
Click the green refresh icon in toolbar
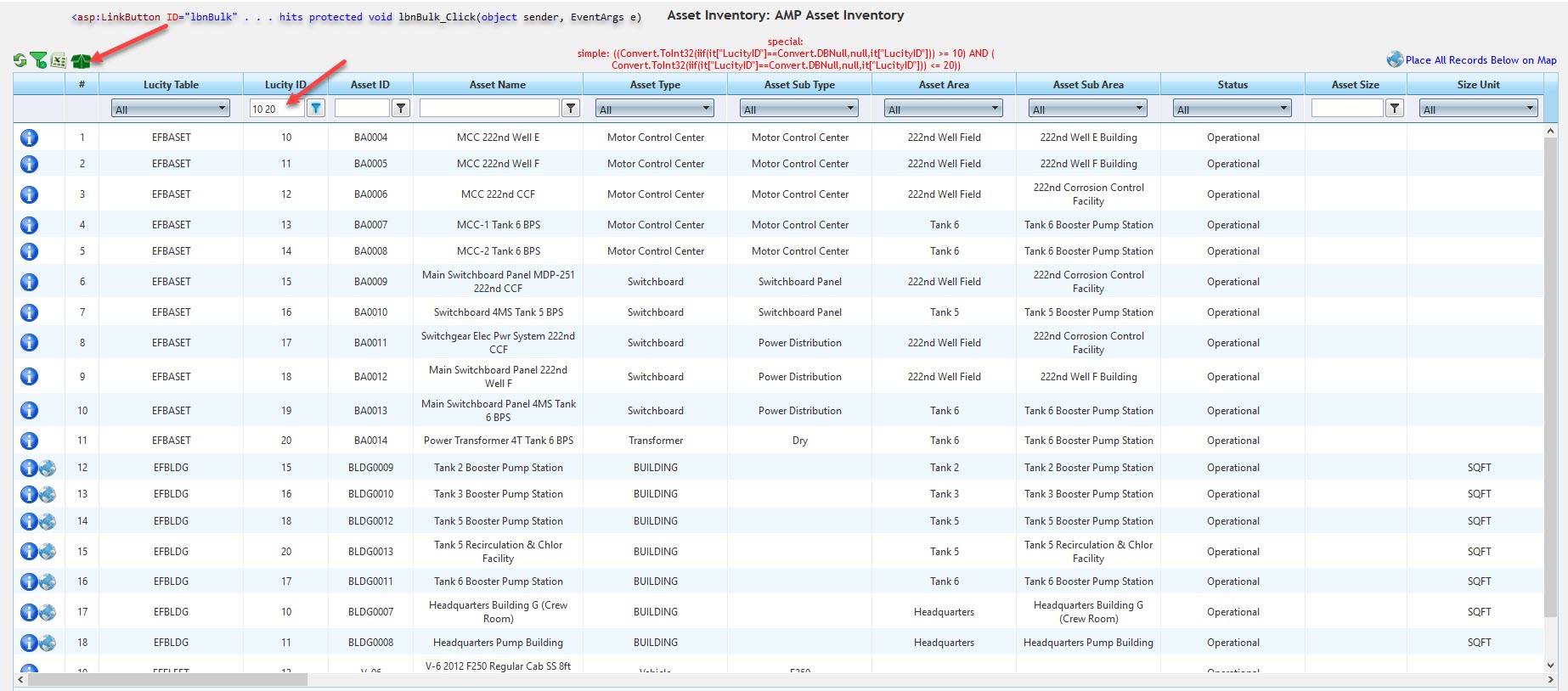pyautogui.click(x=20, y=60)
